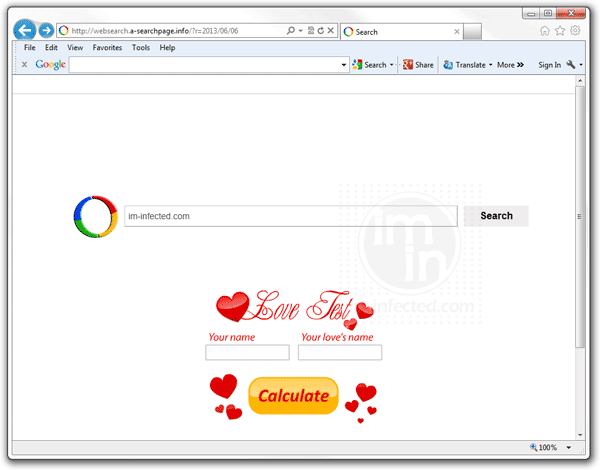This screenshot has height=470, width=600.
Task: Select the Search browser tab
Action: point(401,31)
